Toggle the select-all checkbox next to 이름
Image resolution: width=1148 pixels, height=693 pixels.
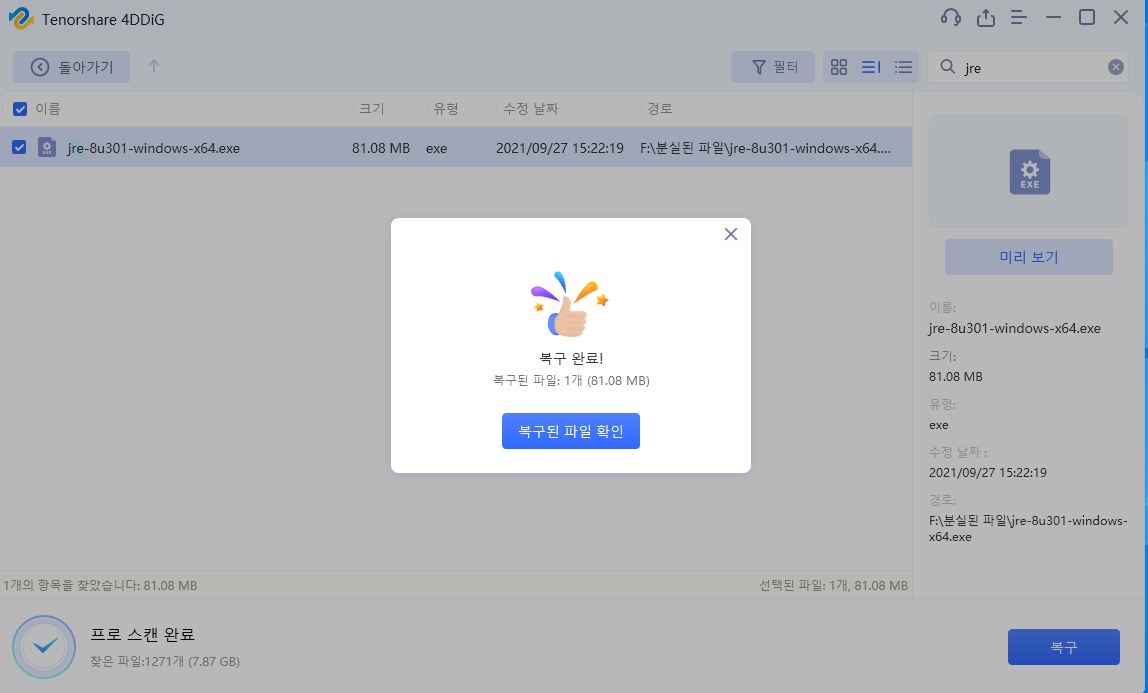(20, 109)
